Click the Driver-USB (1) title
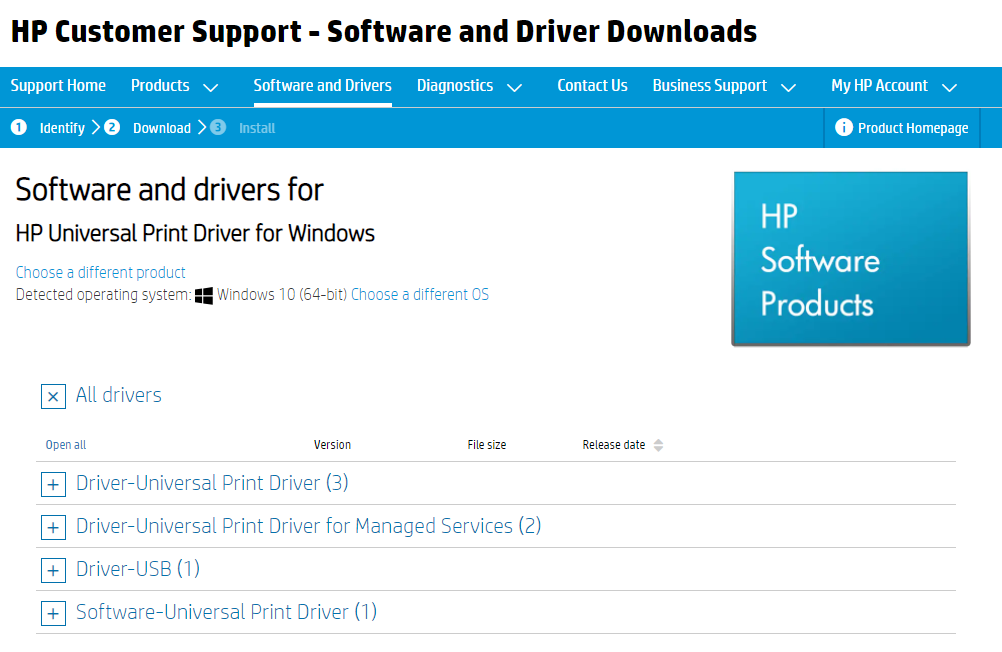This screenshot has height=652, width=1002. click(138, 569)
